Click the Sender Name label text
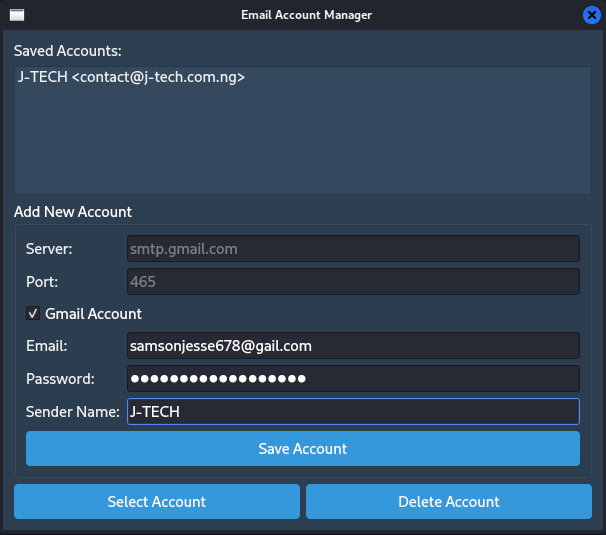 click(73, 412)
